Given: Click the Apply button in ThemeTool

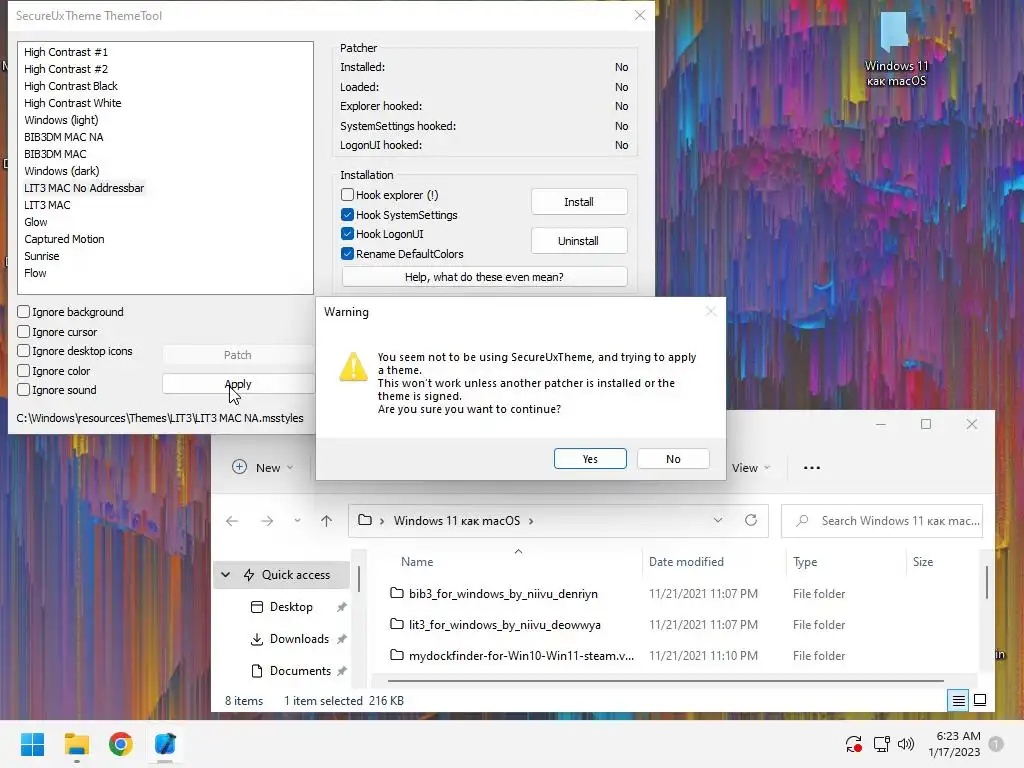Looking at the screenshot, I should (238, 384).
